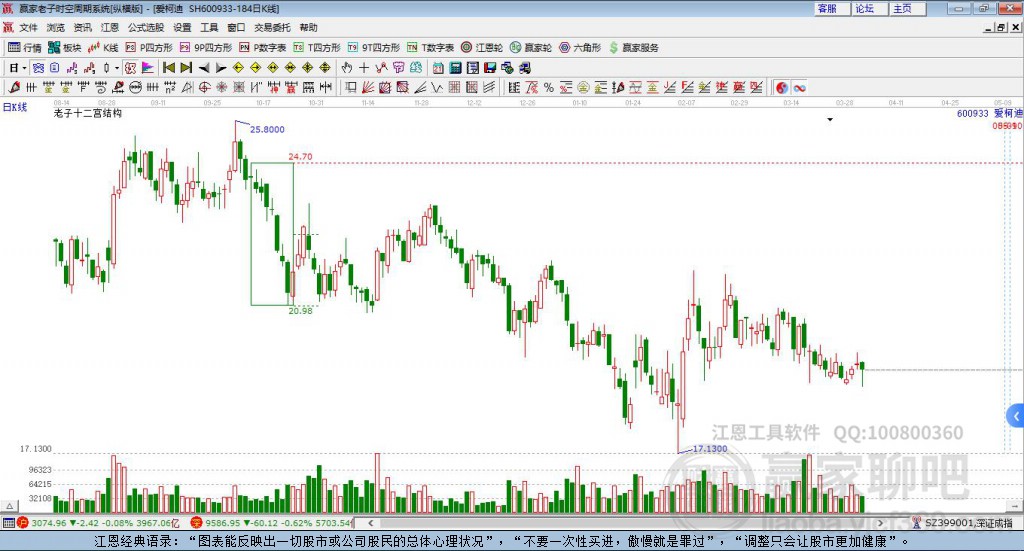This screenshot has width=1024, height=551.
Task: Click the 深 index 9586.95 status entry
Action: pyautogui.click(x=272, y=523)
